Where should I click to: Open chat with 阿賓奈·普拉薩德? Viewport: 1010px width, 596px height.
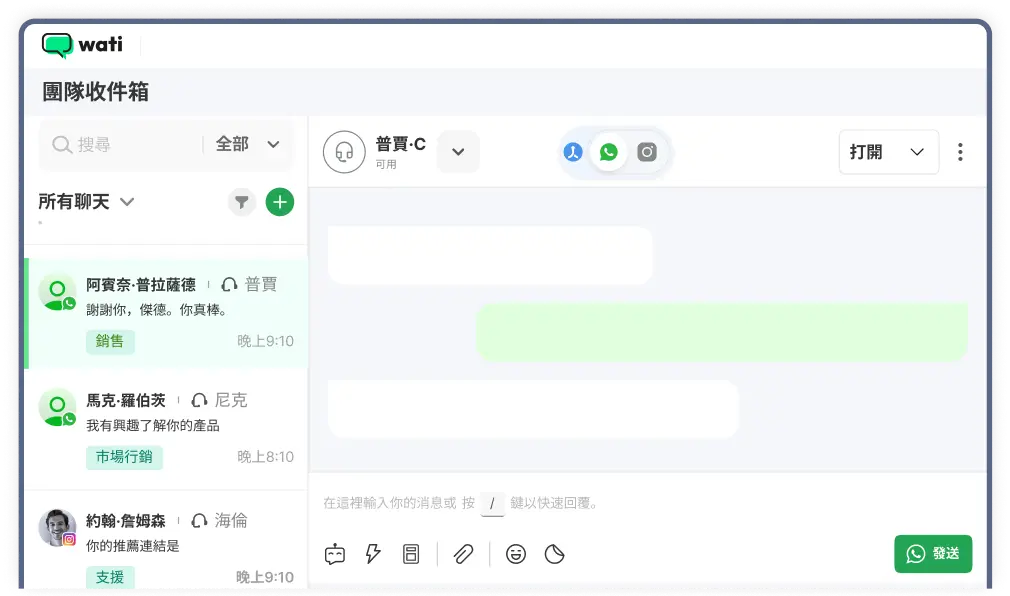coord(166,312)
